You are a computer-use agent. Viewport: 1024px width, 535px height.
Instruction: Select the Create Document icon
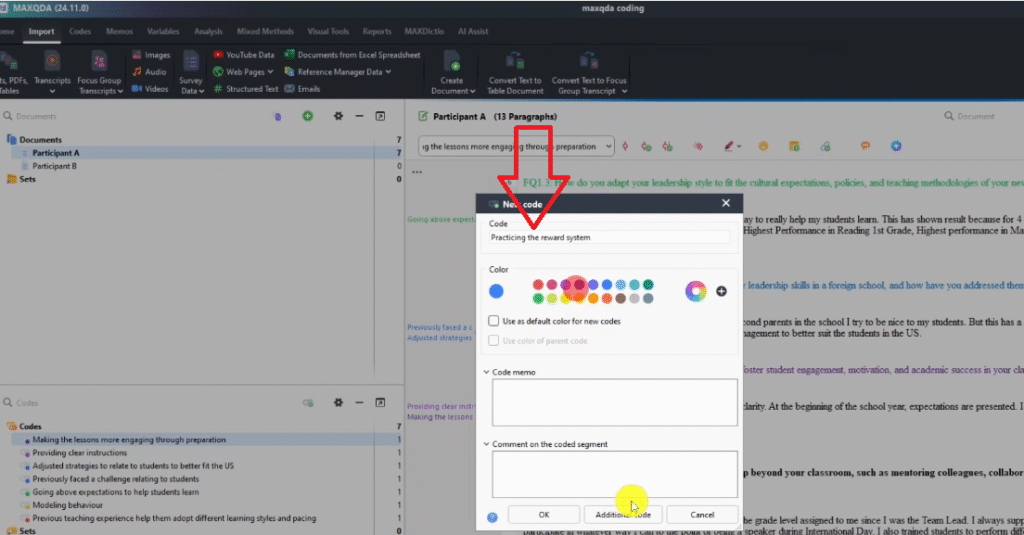[452, 61]
